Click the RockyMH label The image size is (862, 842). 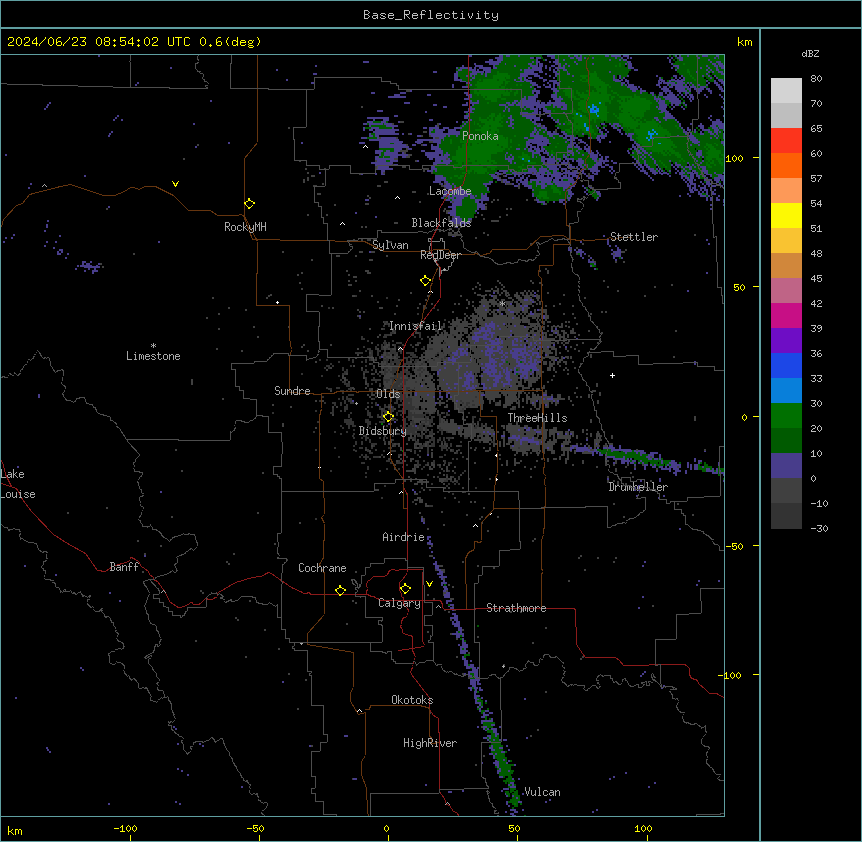tap(245, 227)
